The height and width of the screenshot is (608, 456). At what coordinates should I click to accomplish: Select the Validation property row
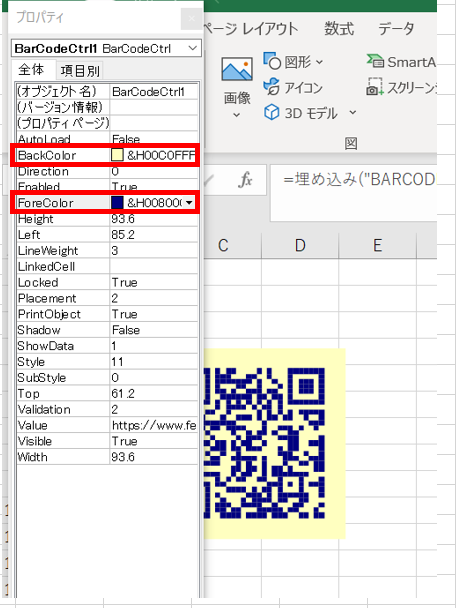(x=107, y=410)
